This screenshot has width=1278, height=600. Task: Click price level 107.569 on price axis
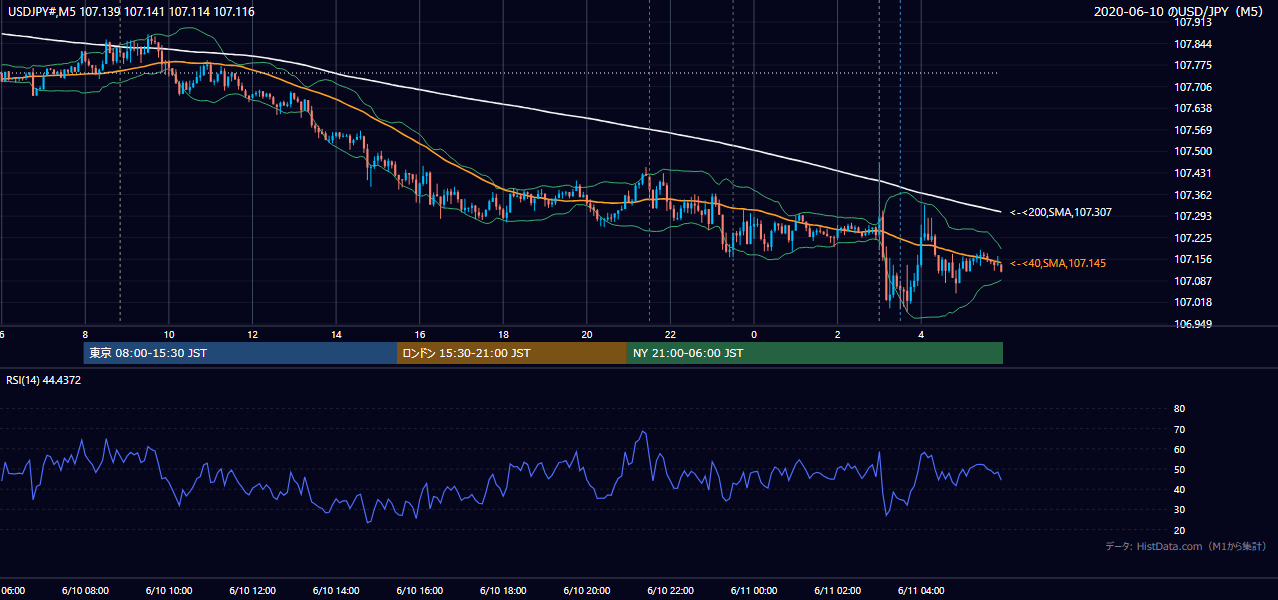[1192, 130]
